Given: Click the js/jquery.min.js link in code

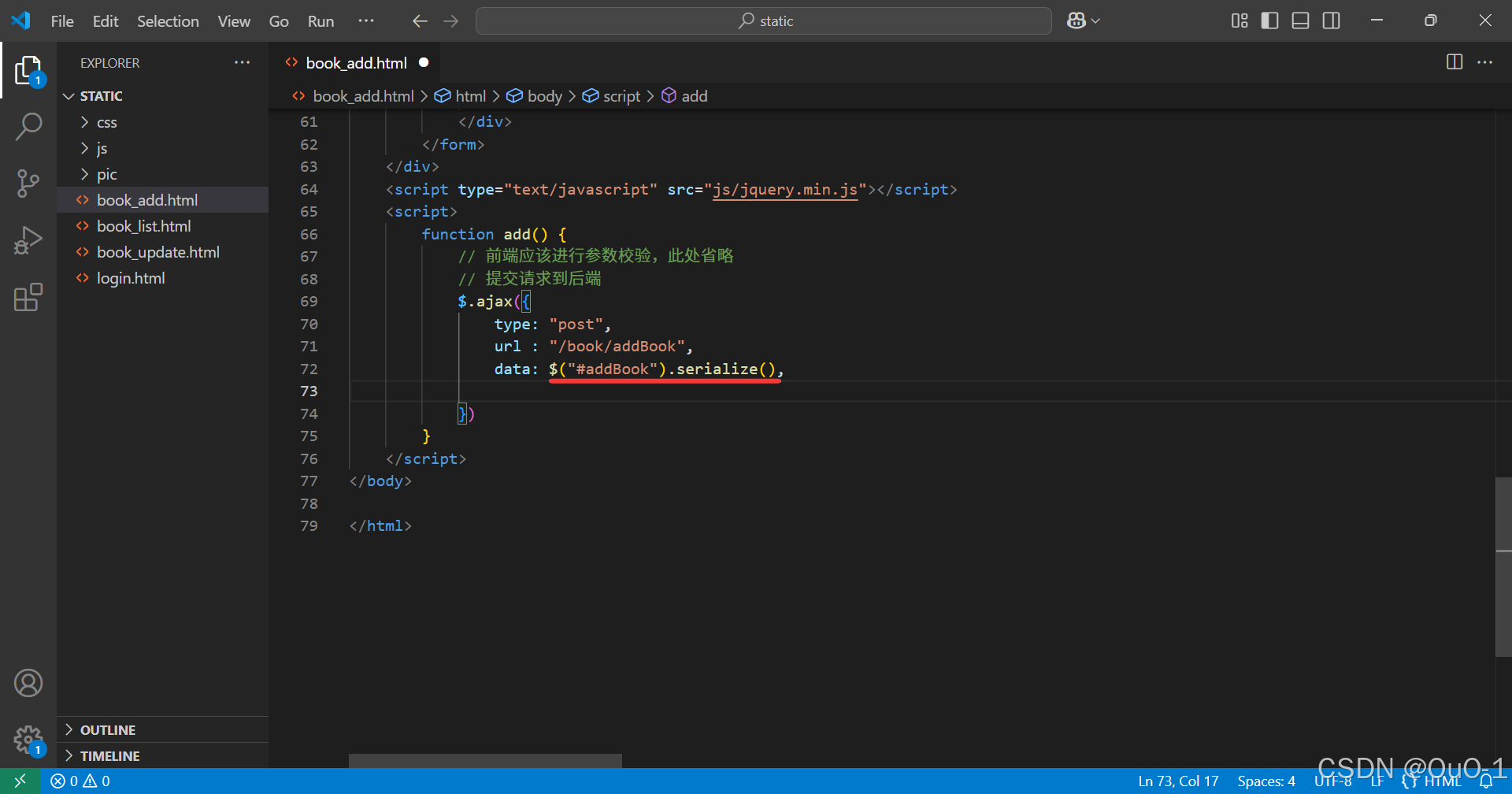Looking at the screenshot, I should 784,190.
